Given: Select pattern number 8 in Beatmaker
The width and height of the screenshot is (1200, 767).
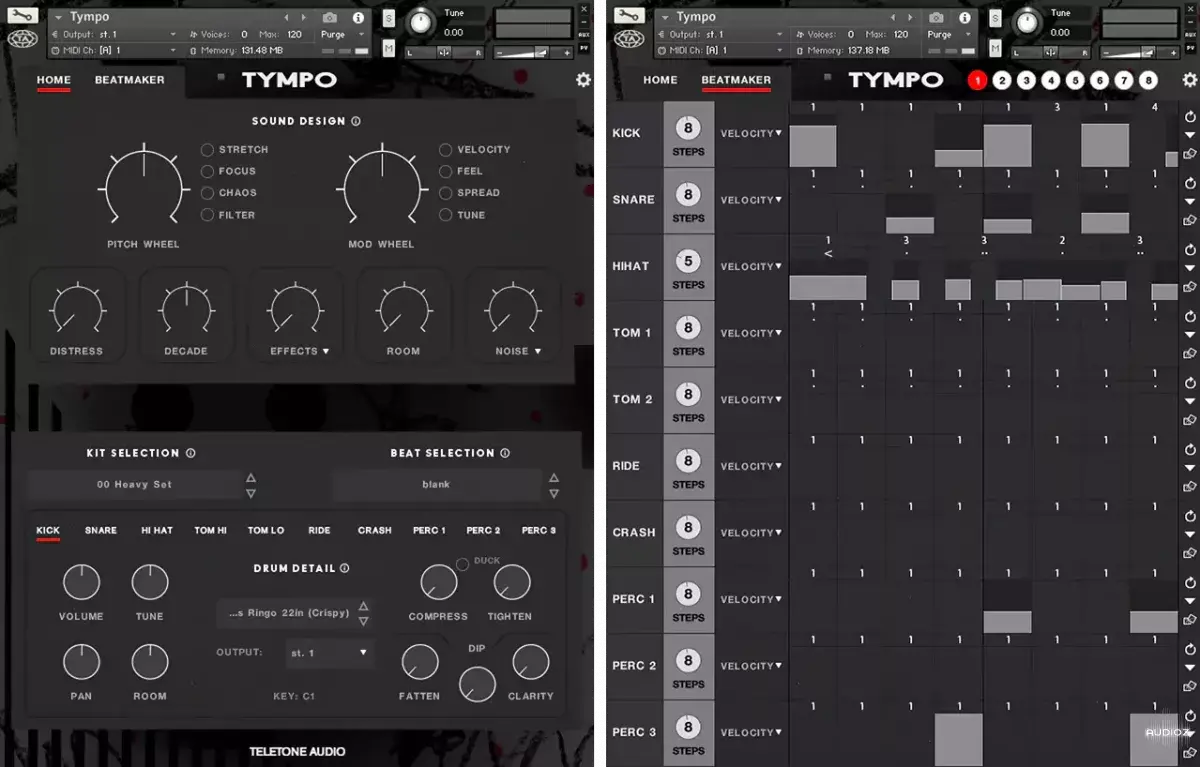Looking at the screenshot, I should 1149,81.
